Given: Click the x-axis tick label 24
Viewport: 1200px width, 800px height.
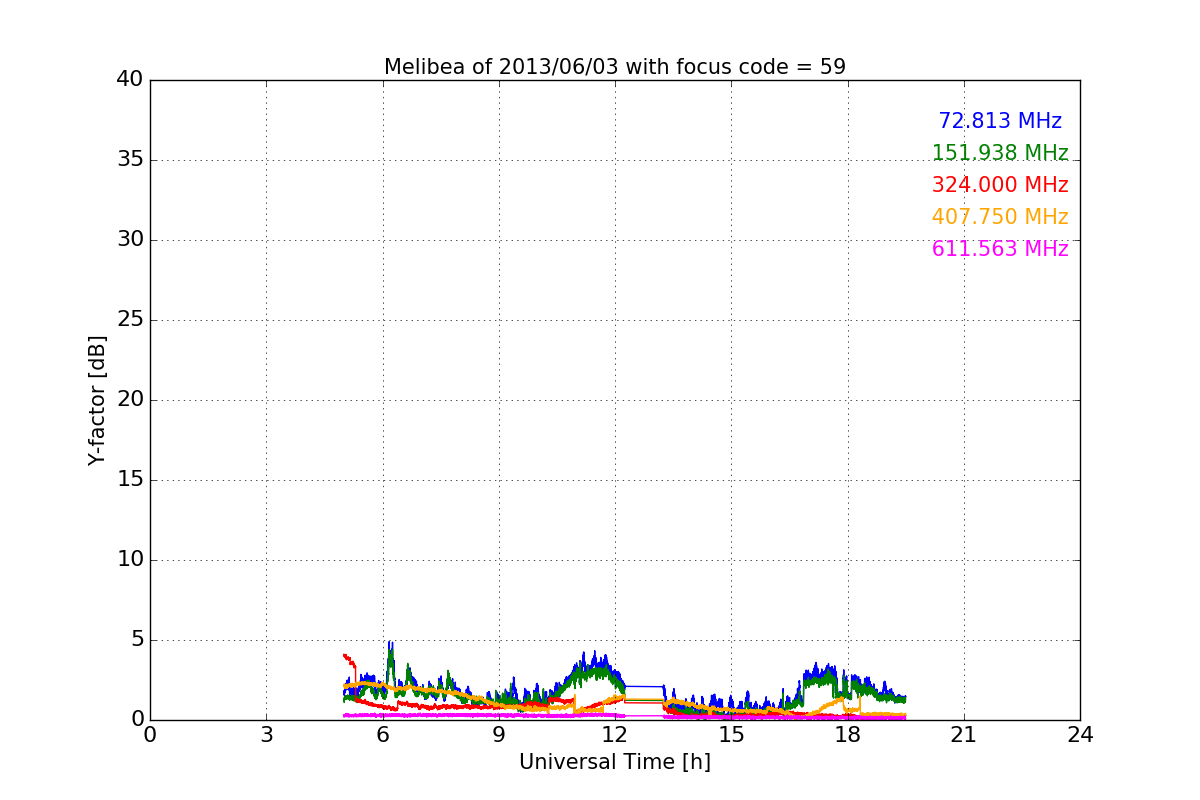Looking at the screenshot, I should click(x=1080, y=734).
